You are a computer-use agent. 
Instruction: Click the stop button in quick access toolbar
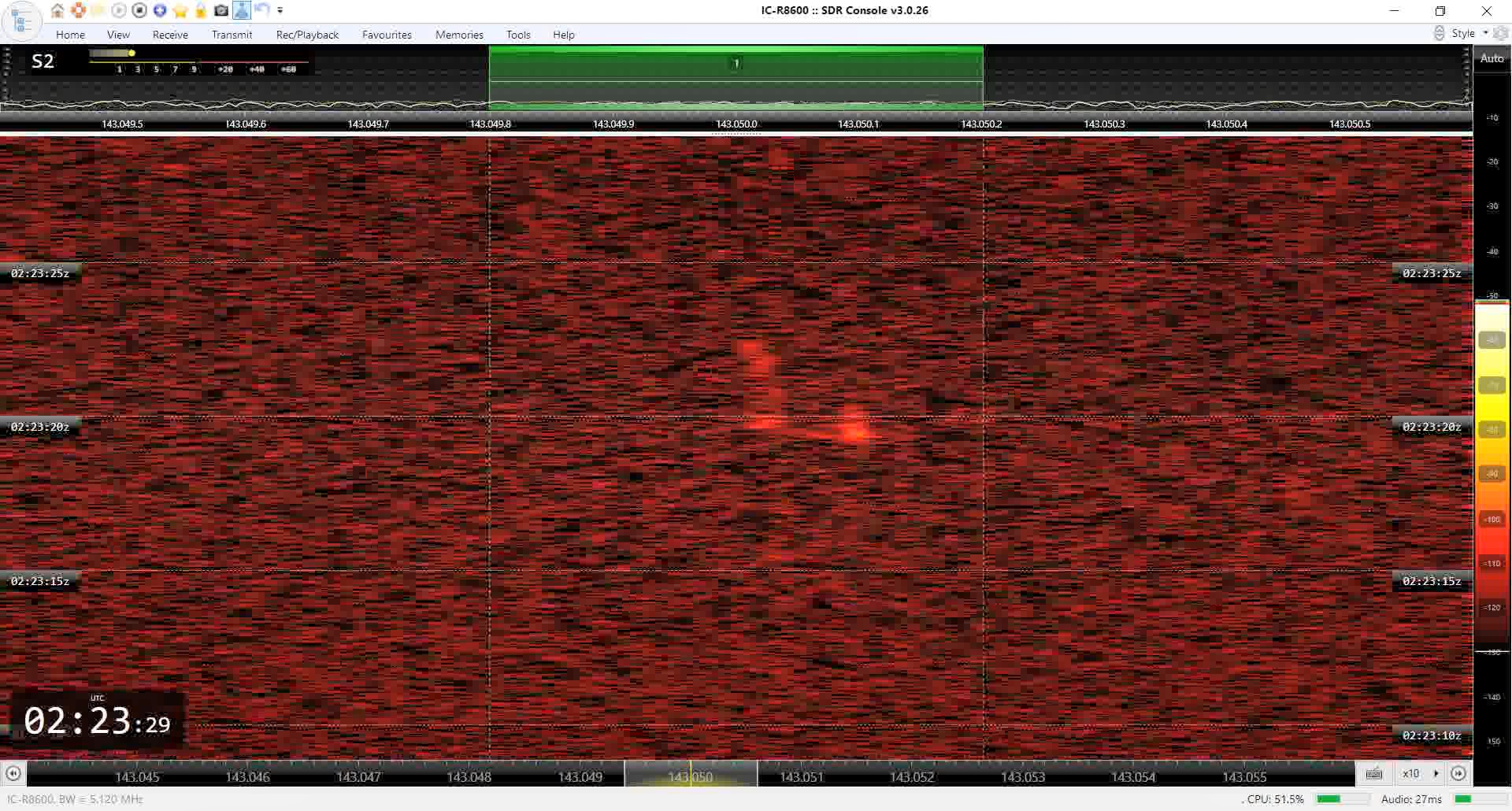pyautogui.click(x=139, y=10)
